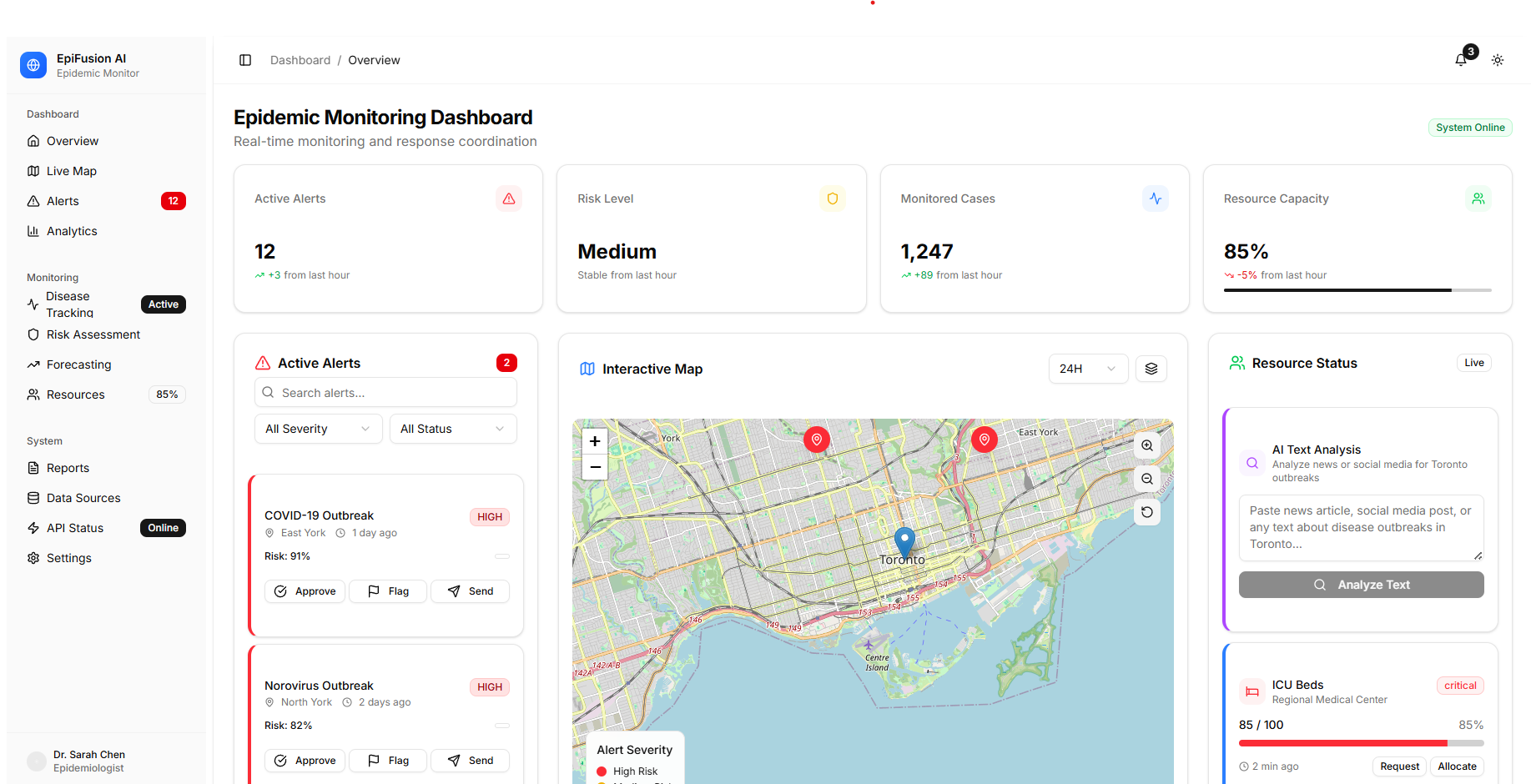The height and width of the screenshot is (784, 1531).
Task: Open Resources in the sidebar
Action: point(106,395)
